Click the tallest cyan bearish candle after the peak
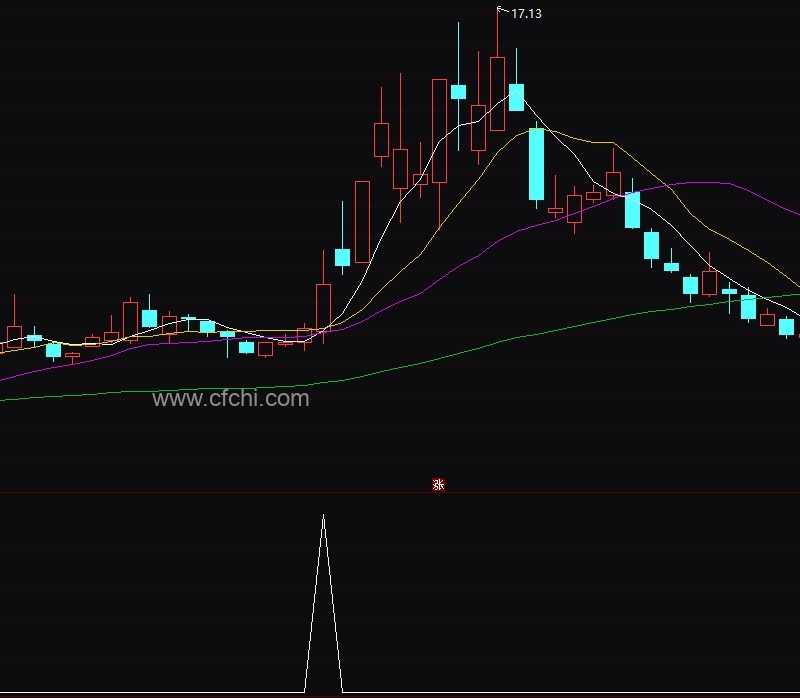This screenshot has height=698, width=800. point(536,164)
